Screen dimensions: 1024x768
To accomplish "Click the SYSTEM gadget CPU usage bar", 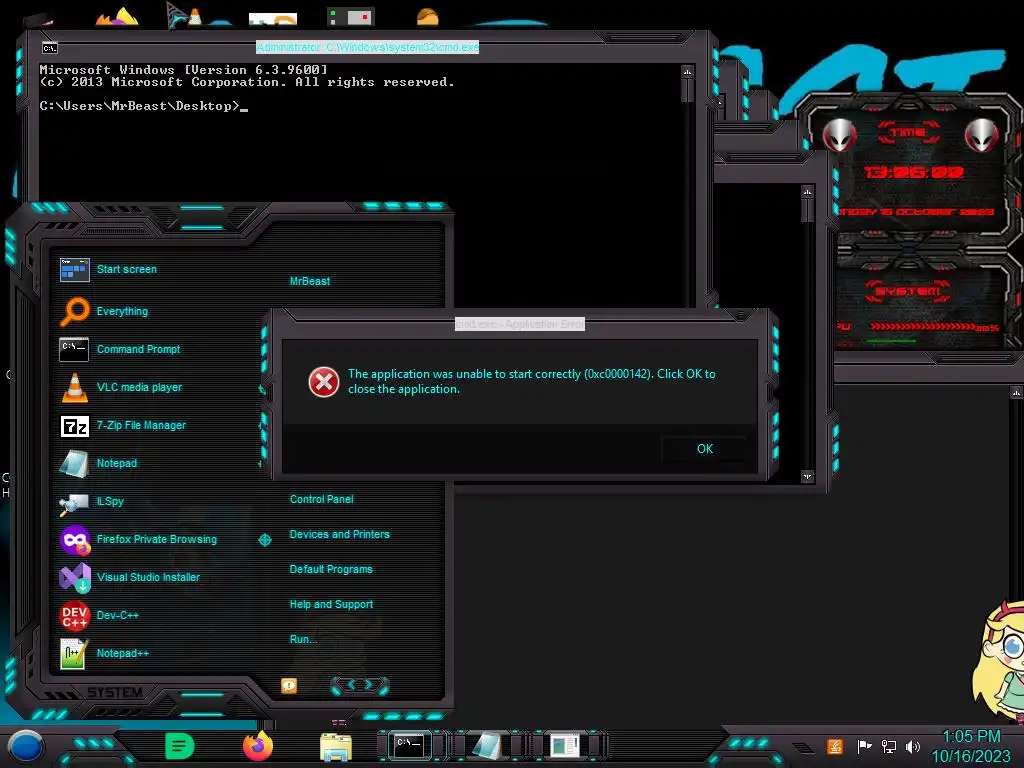I will (923, 327).
